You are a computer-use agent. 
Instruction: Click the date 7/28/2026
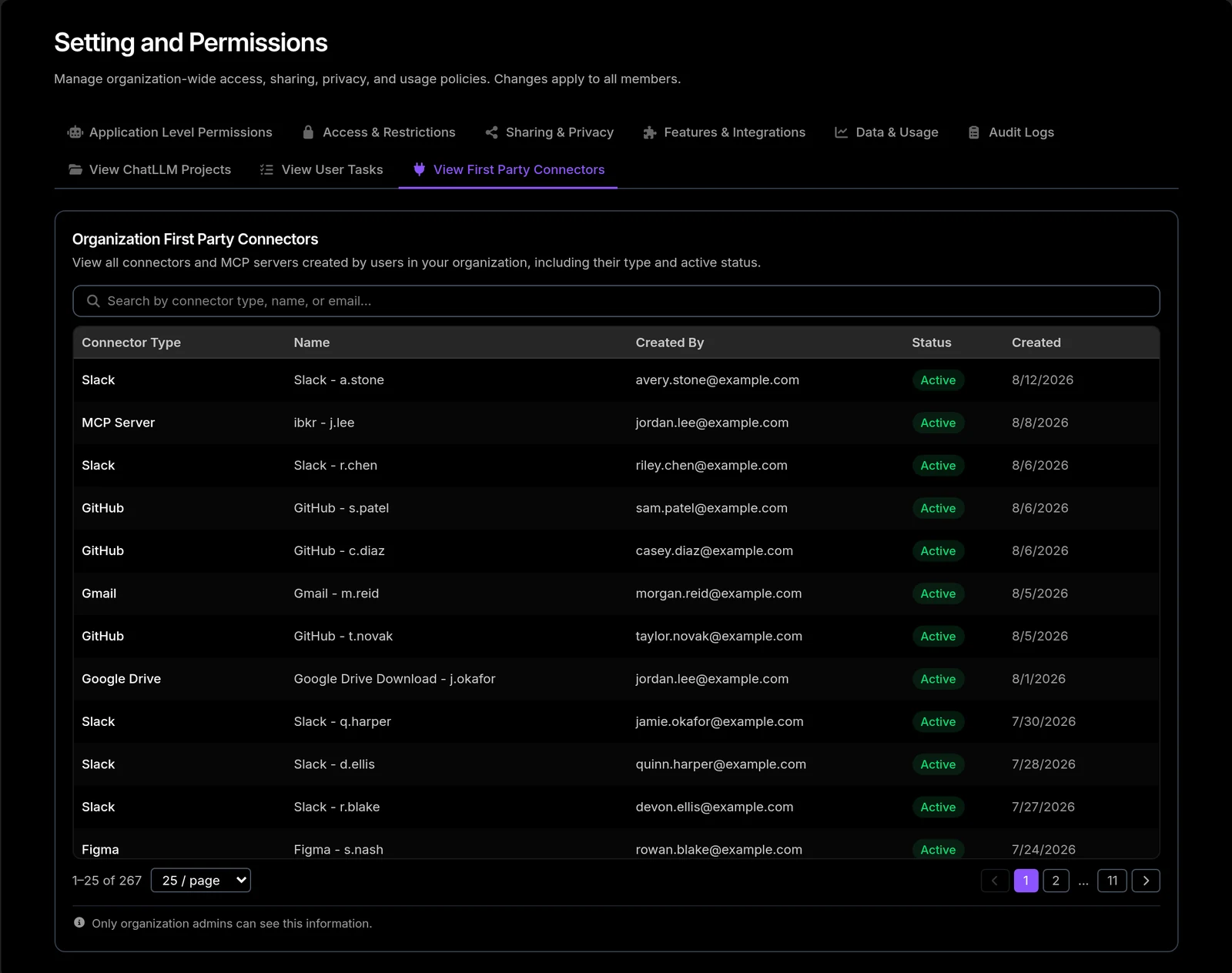click(1044, 764)
